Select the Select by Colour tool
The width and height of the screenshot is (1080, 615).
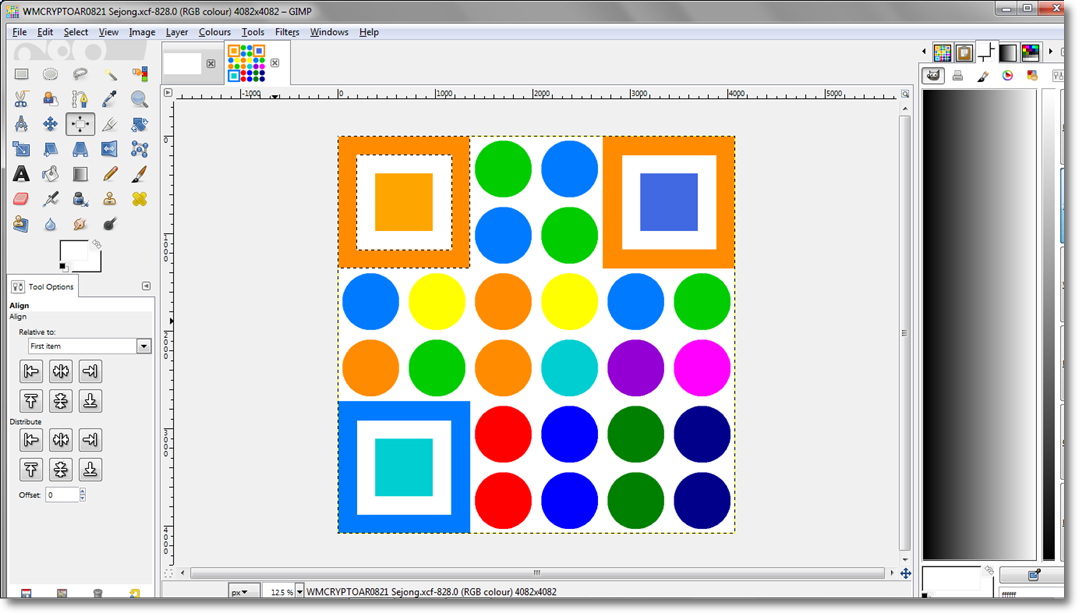(x=140, y=74)
